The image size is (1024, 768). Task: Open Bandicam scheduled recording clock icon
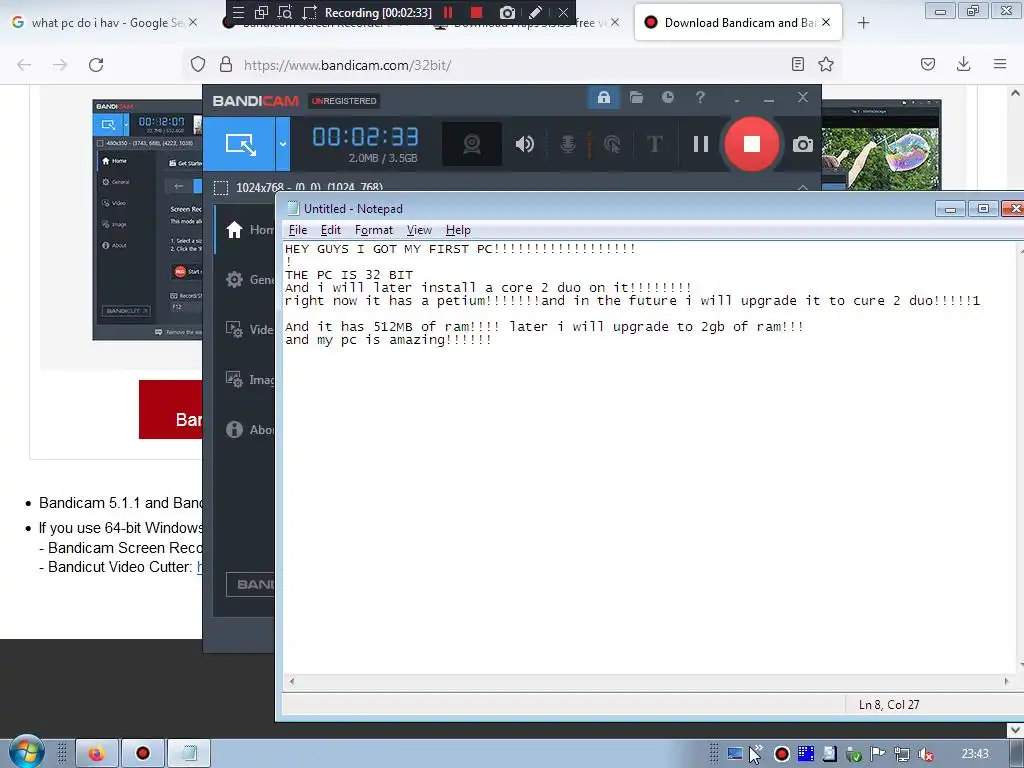point(667,97)
